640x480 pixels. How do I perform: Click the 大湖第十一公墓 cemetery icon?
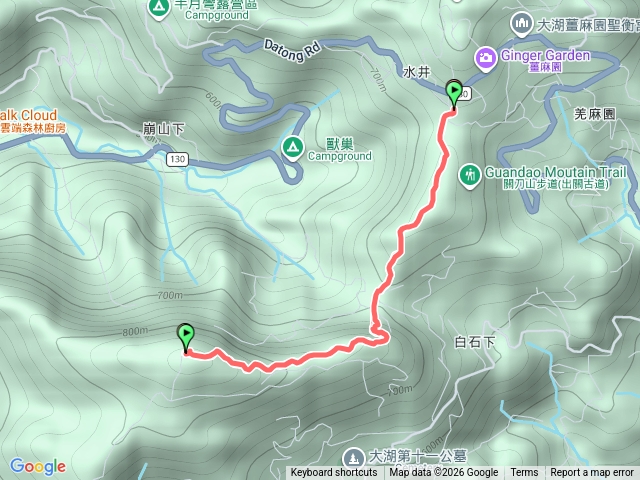353,458
